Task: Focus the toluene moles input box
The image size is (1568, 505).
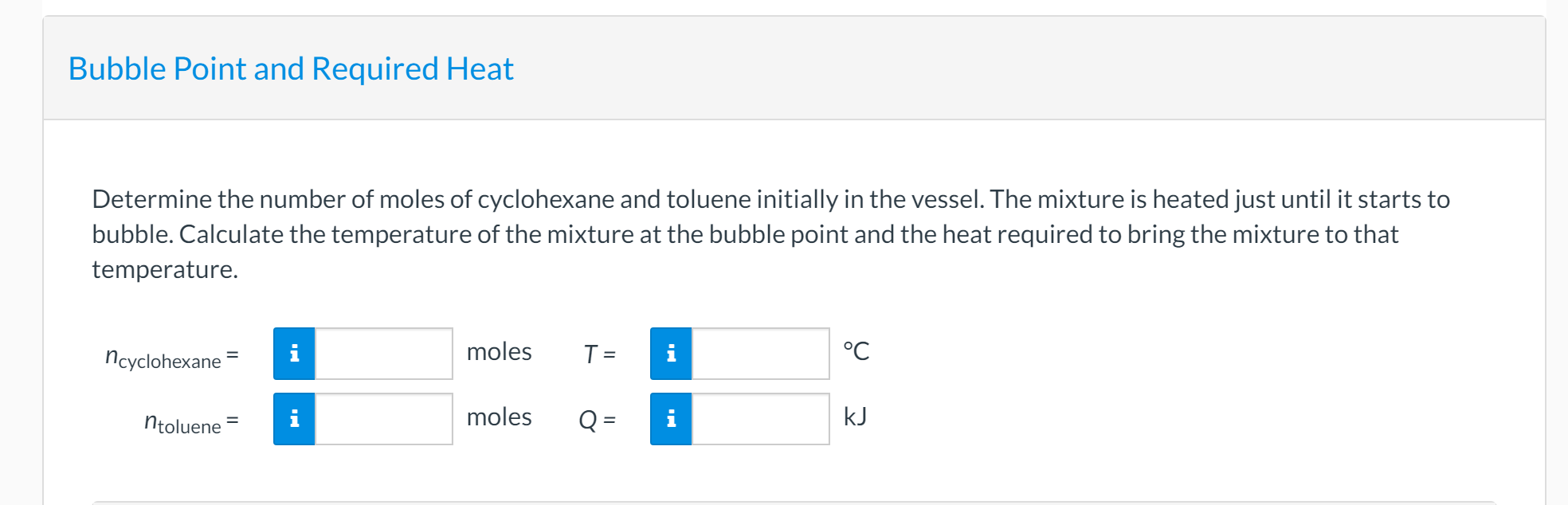Action: click(384, 419)
